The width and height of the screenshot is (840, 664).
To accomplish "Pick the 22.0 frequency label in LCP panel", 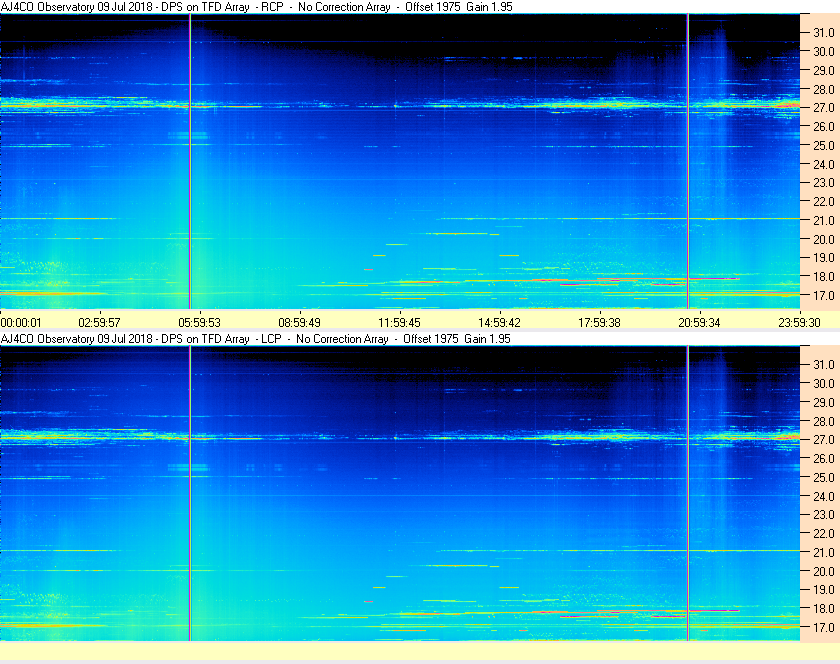I will 824,533.
